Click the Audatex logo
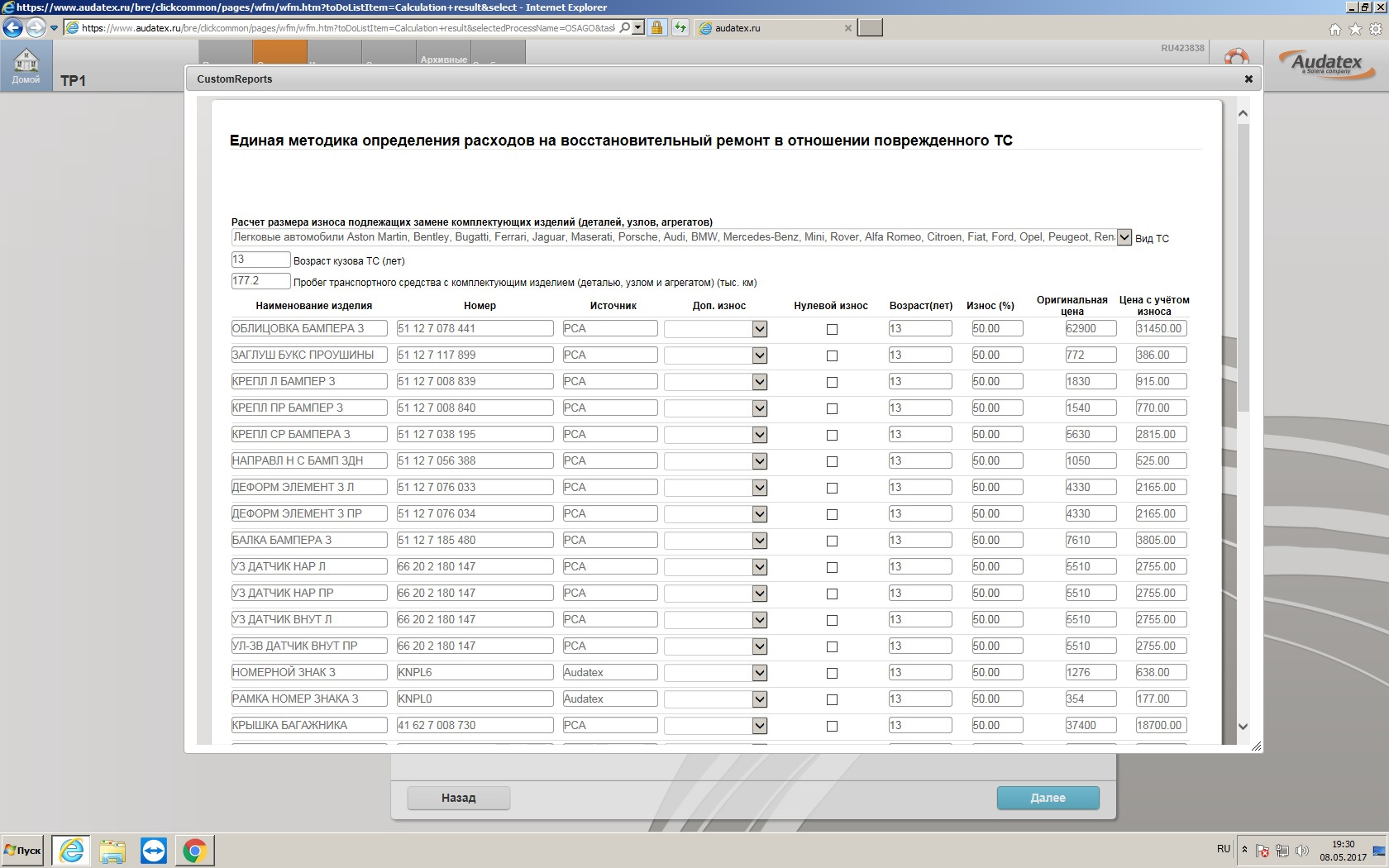The height and width of the screenshot is (868, 1389). point(1326,64)
